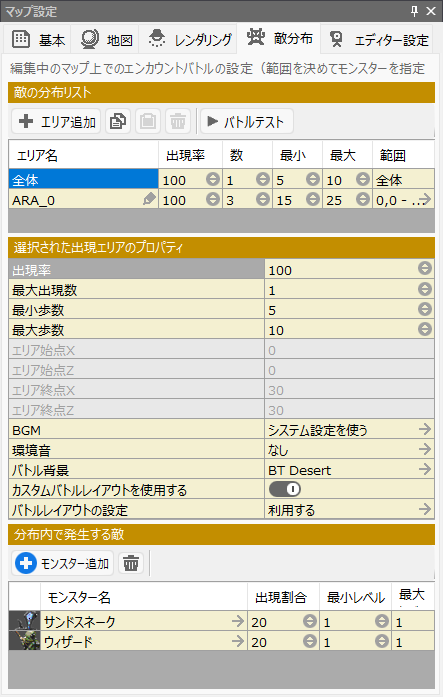Open the バトル背景 BT Desert selector arrow

tap(425, 469)
